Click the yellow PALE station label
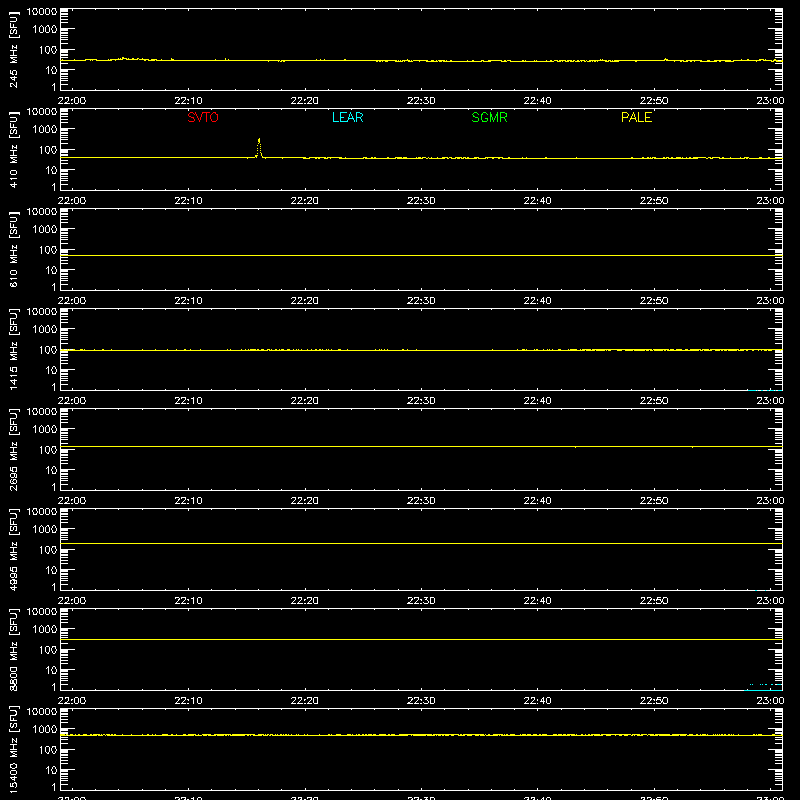The height and width of the screenshot is (800, 800). coord(636,117)
